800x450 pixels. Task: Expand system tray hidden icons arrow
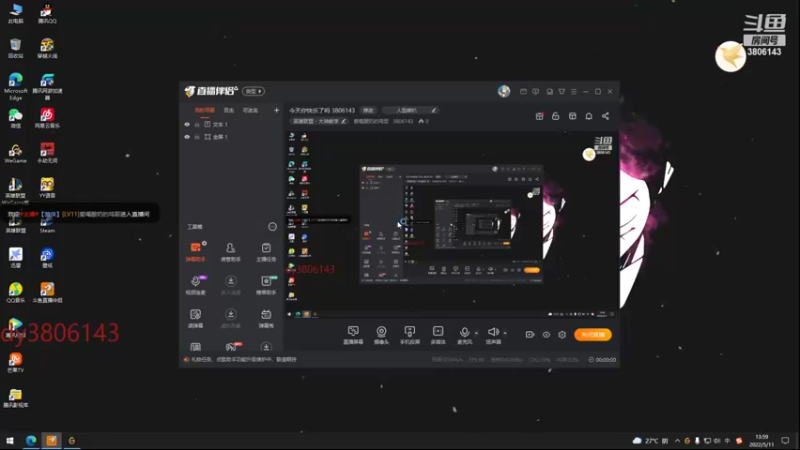(x=677, y=441)
